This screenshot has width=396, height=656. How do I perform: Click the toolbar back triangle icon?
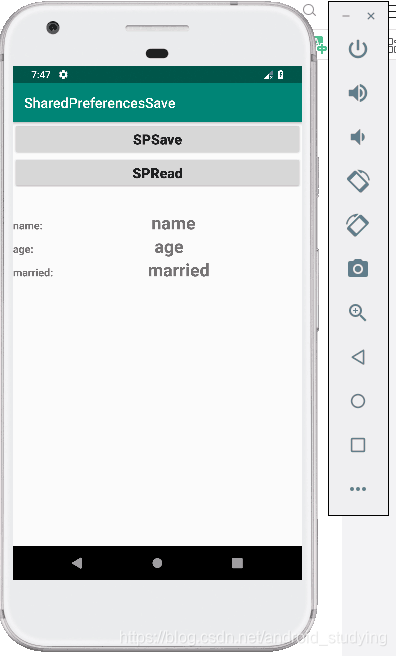coord(358,357)
